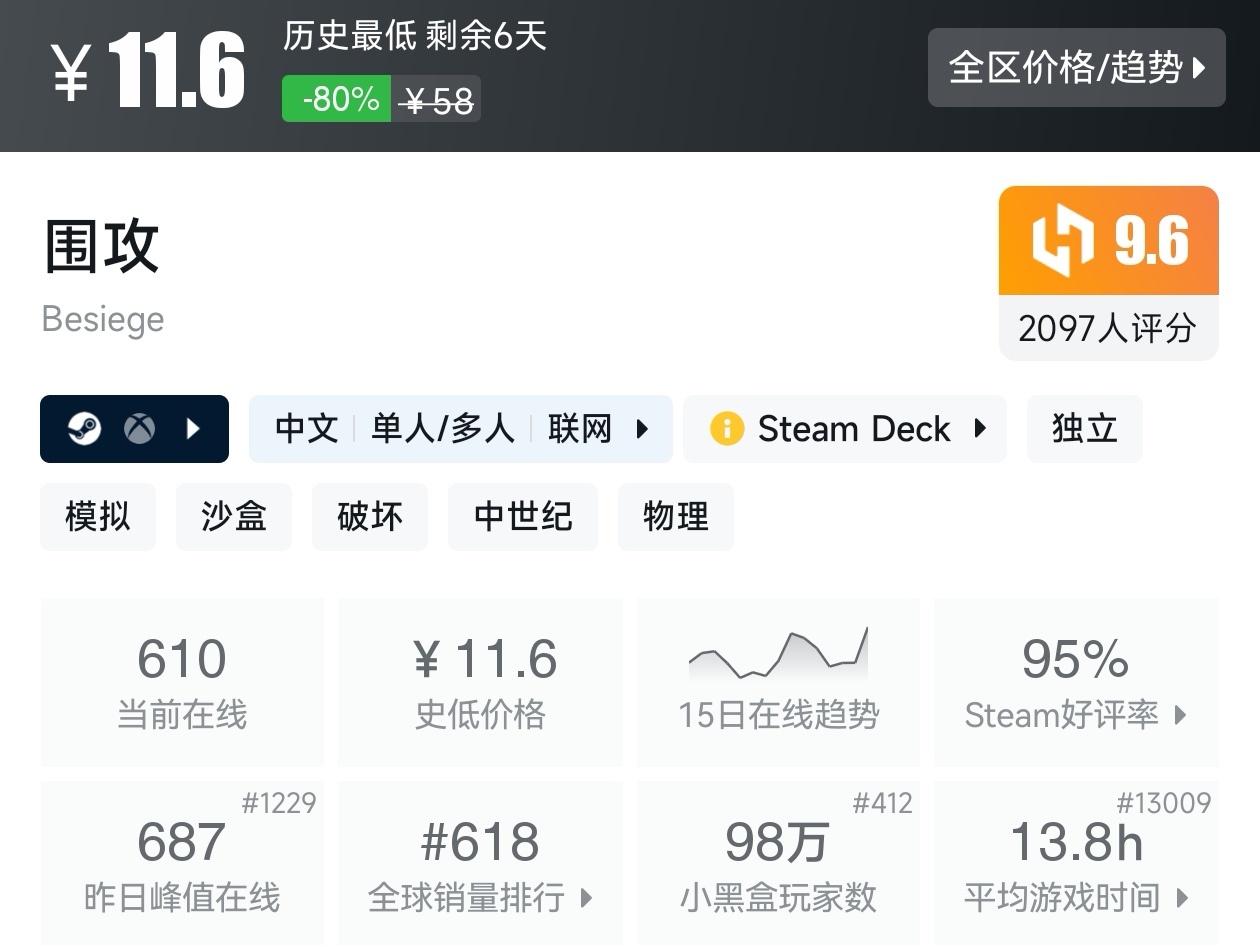
Task: Click the #13009 rank label
Action: coord(1164,803)
